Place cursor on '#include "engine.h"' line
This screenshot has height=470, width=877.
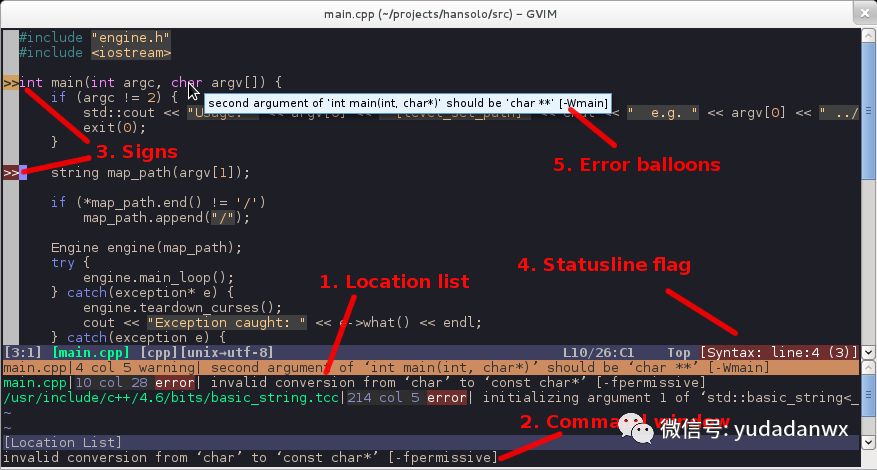pyautogui.click(x=95, y=37)
